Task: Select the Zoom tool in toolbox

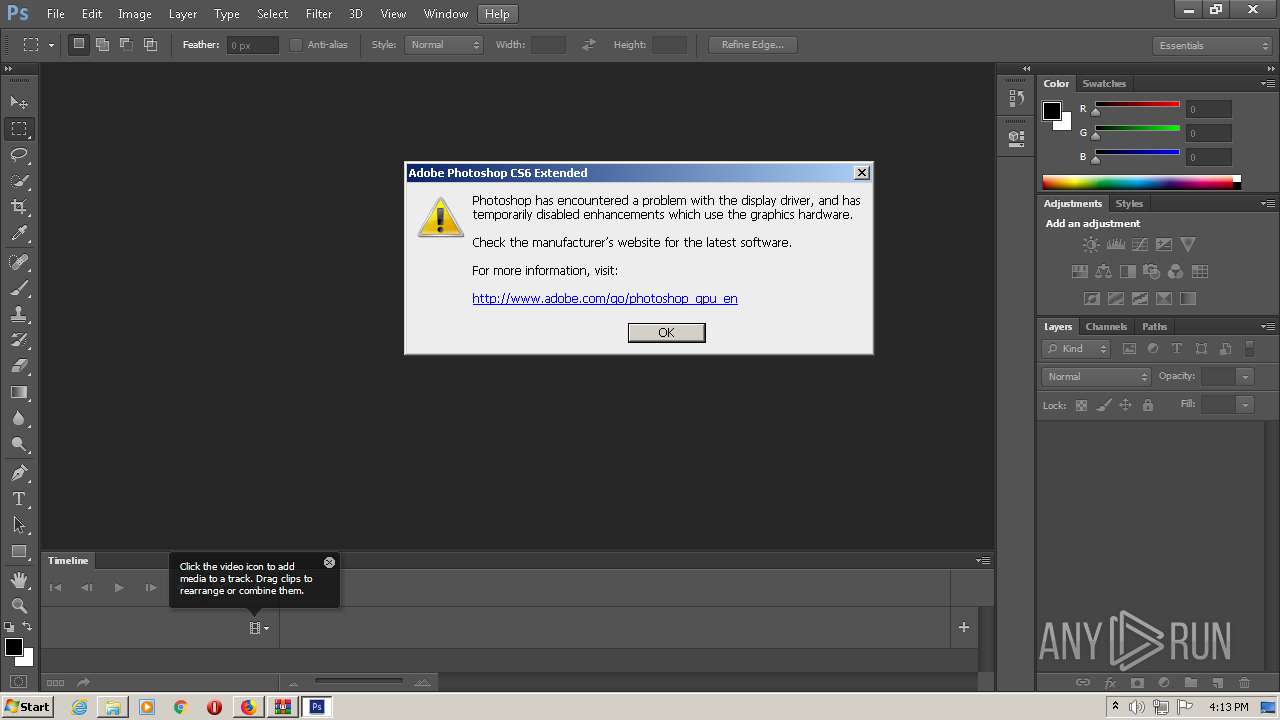Action: (x=19, y=606)
